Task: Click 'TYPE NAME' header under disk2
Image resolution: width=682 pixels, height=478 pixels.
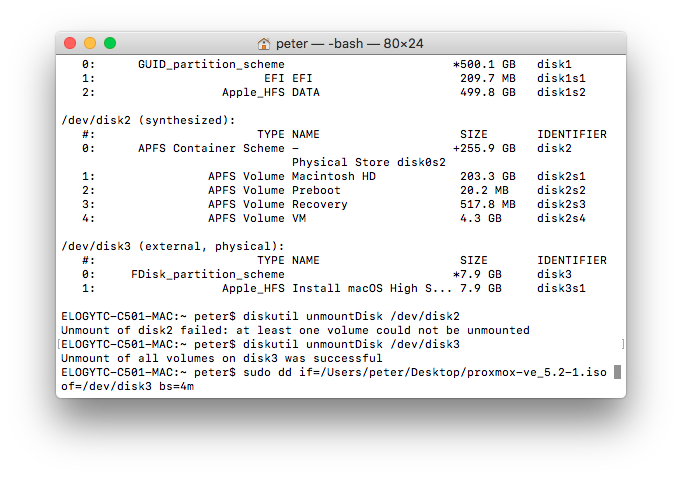Action: [x=288, y=134]
